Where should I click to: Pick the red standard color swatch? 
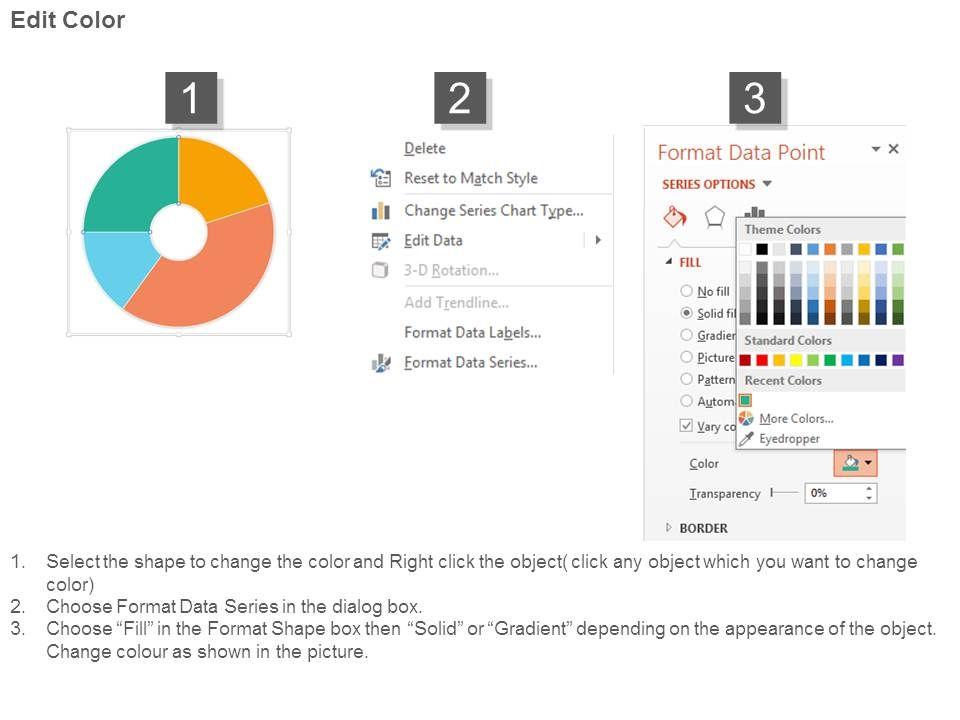coord(763,360)
